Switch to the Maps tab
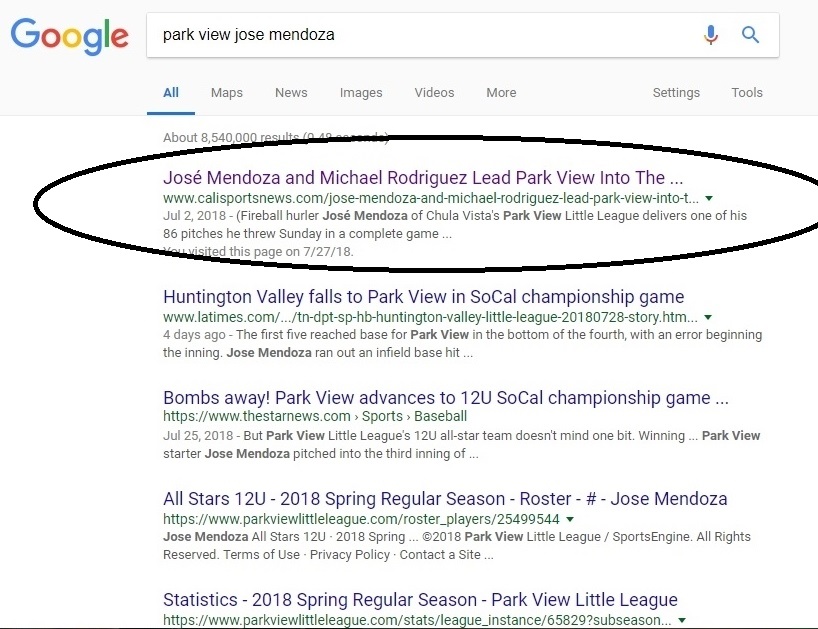The width and height of the screenshot is (818, 629). click(x=227, y=93)
